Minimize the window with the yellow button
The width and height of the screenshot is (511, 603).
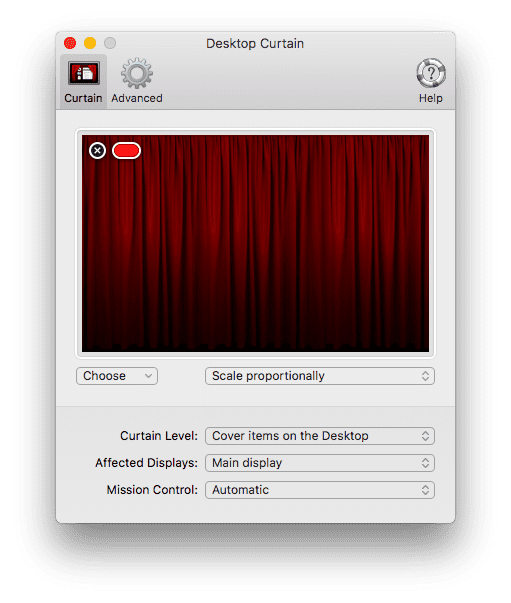[x=90, y=43]
